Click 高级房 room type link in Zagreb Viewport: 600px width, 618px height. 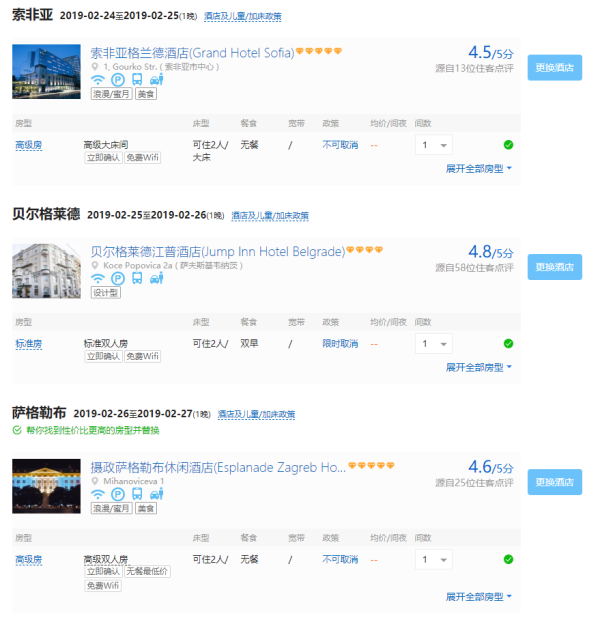(x=28, y=560)
